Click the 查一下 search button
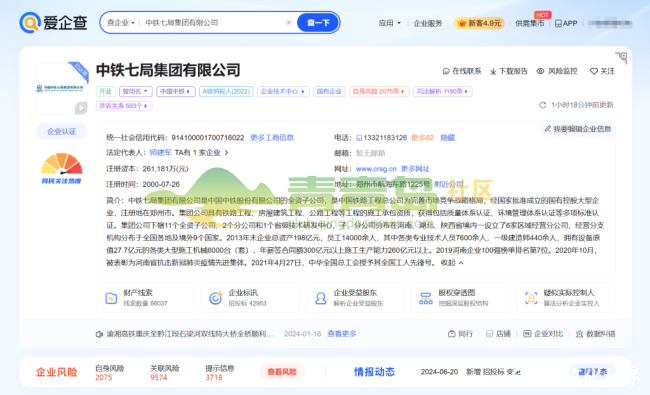Screen dimensions: 650x395 click(318, 22)
